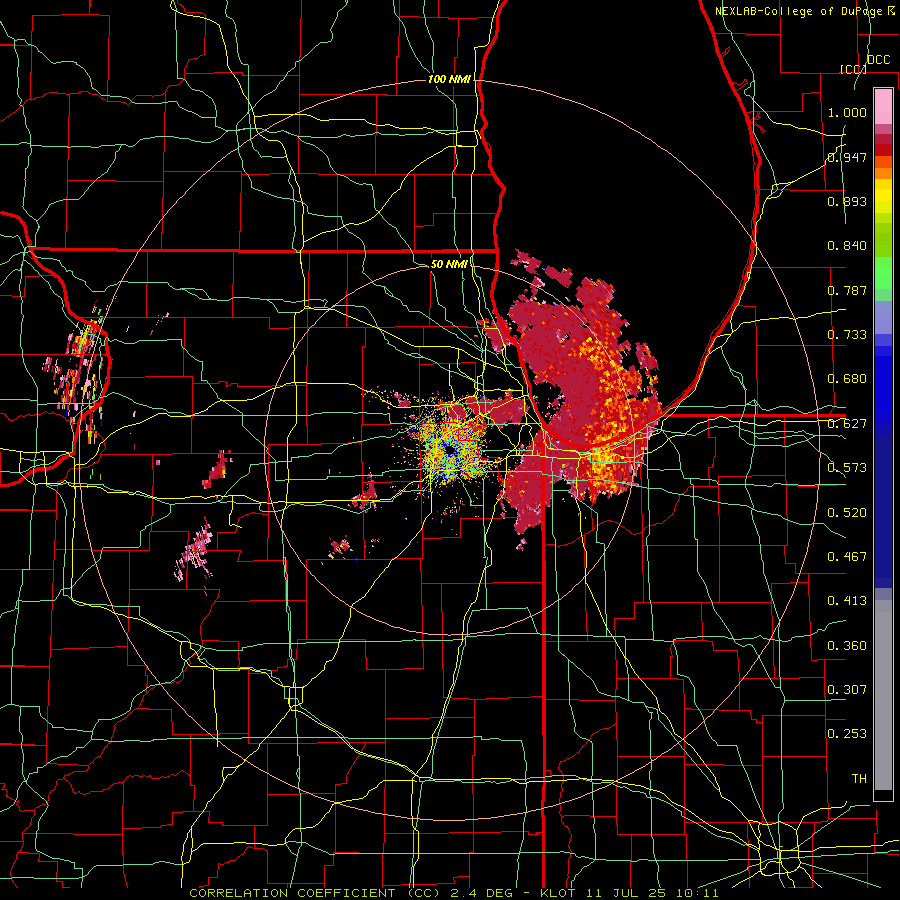The width and height of the screenshot is (900, 900).
Task: Click the 0.307 scale value
Action: 847,690
